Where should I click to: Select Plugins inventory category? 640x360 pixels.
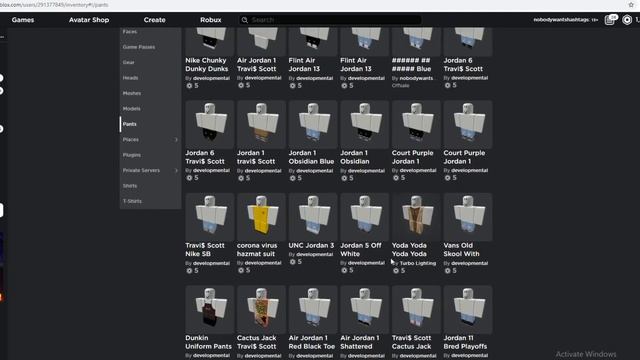click(x=131, y=155)
